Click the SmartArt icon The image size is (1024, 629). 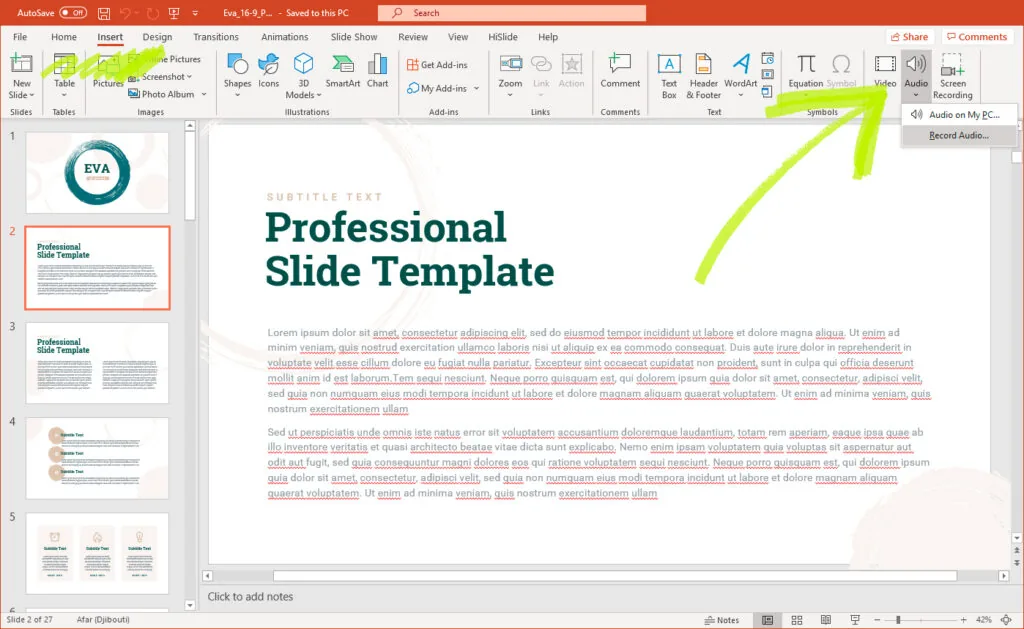[343, 64]
